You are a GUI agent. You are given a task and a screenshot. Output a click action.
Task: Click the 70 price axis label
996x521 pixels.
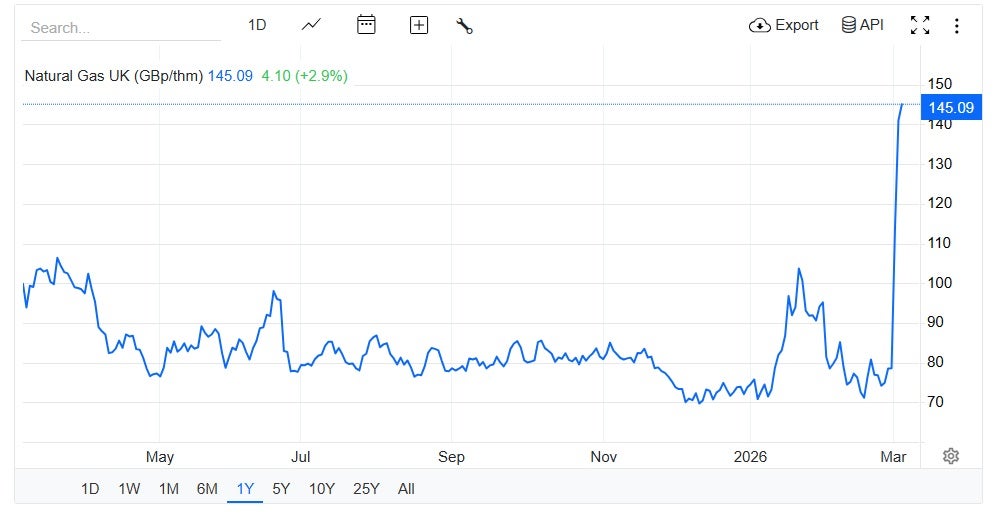coord(936,402)
